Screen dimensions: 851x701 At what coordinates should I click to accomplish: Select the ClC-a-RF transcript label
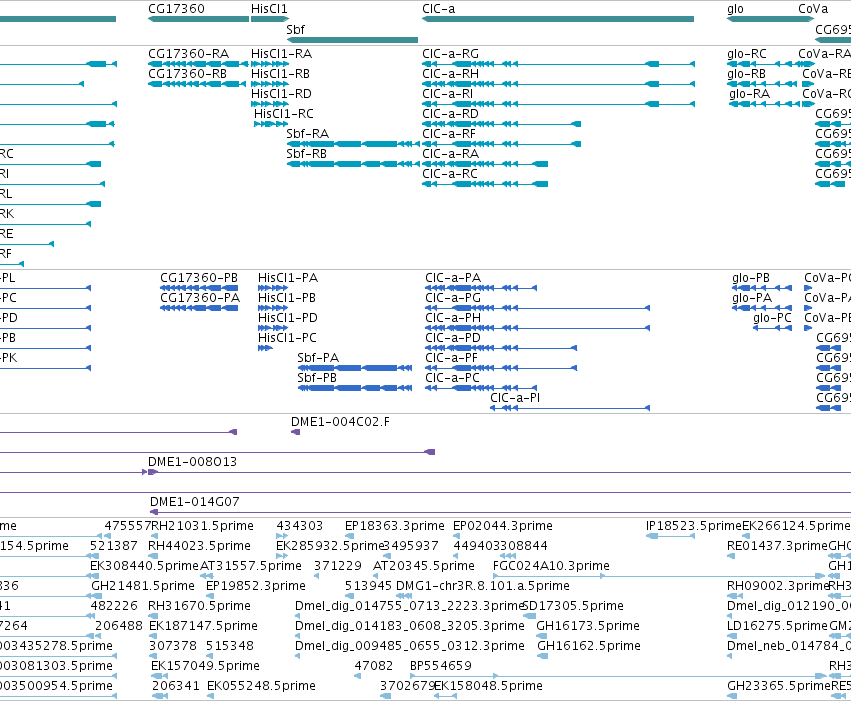[x=449, y=134]
